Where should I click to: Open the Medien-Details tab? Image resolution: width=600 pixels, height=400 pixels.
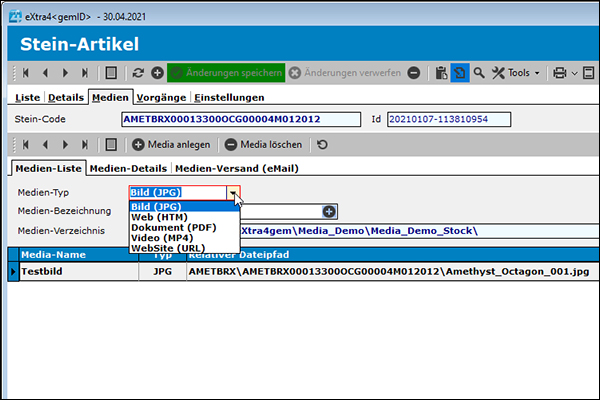click(x=129, y=168)
